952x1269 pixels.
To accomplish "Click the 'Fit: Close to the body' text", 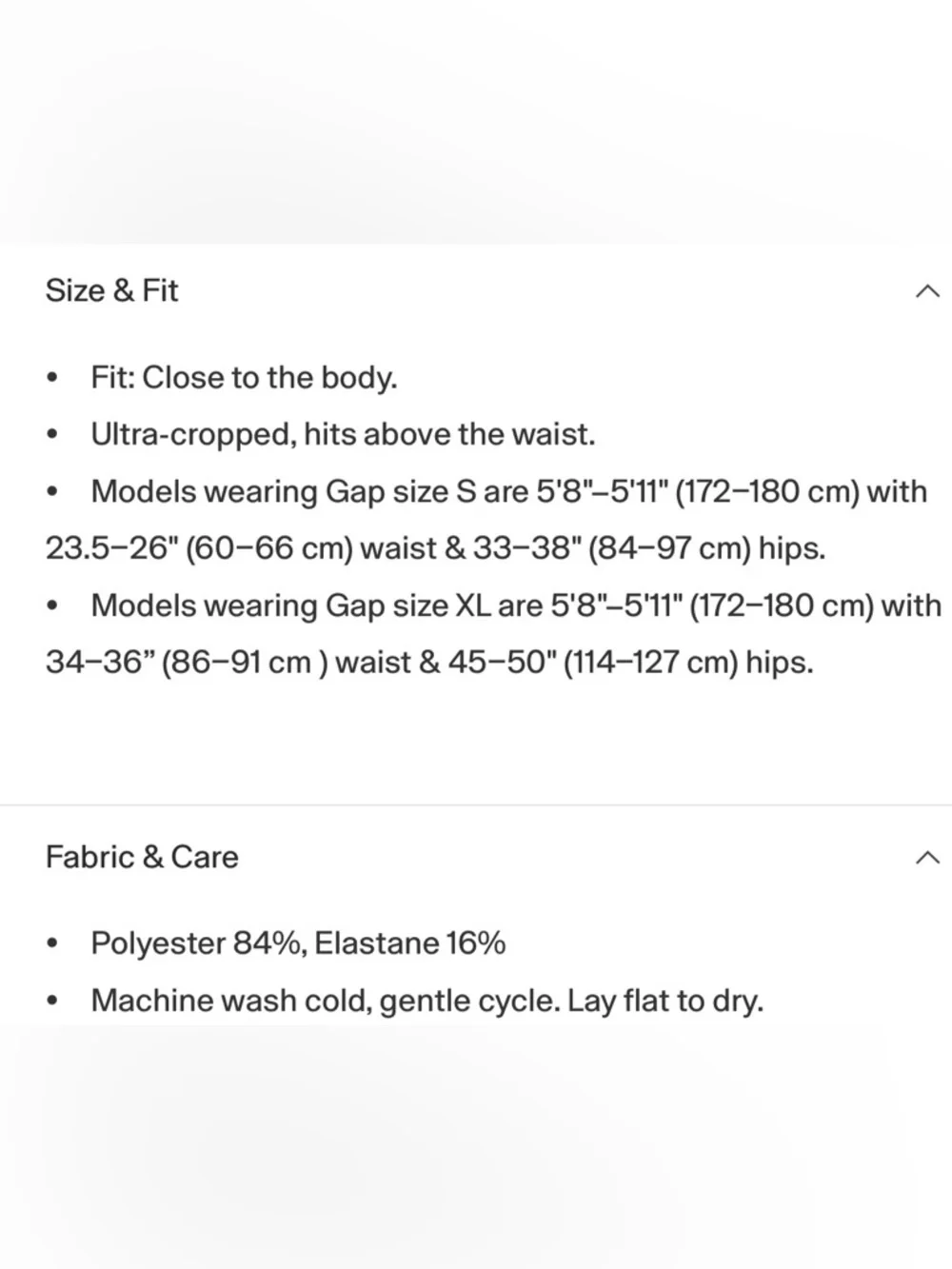I will (x=244, y=378).
